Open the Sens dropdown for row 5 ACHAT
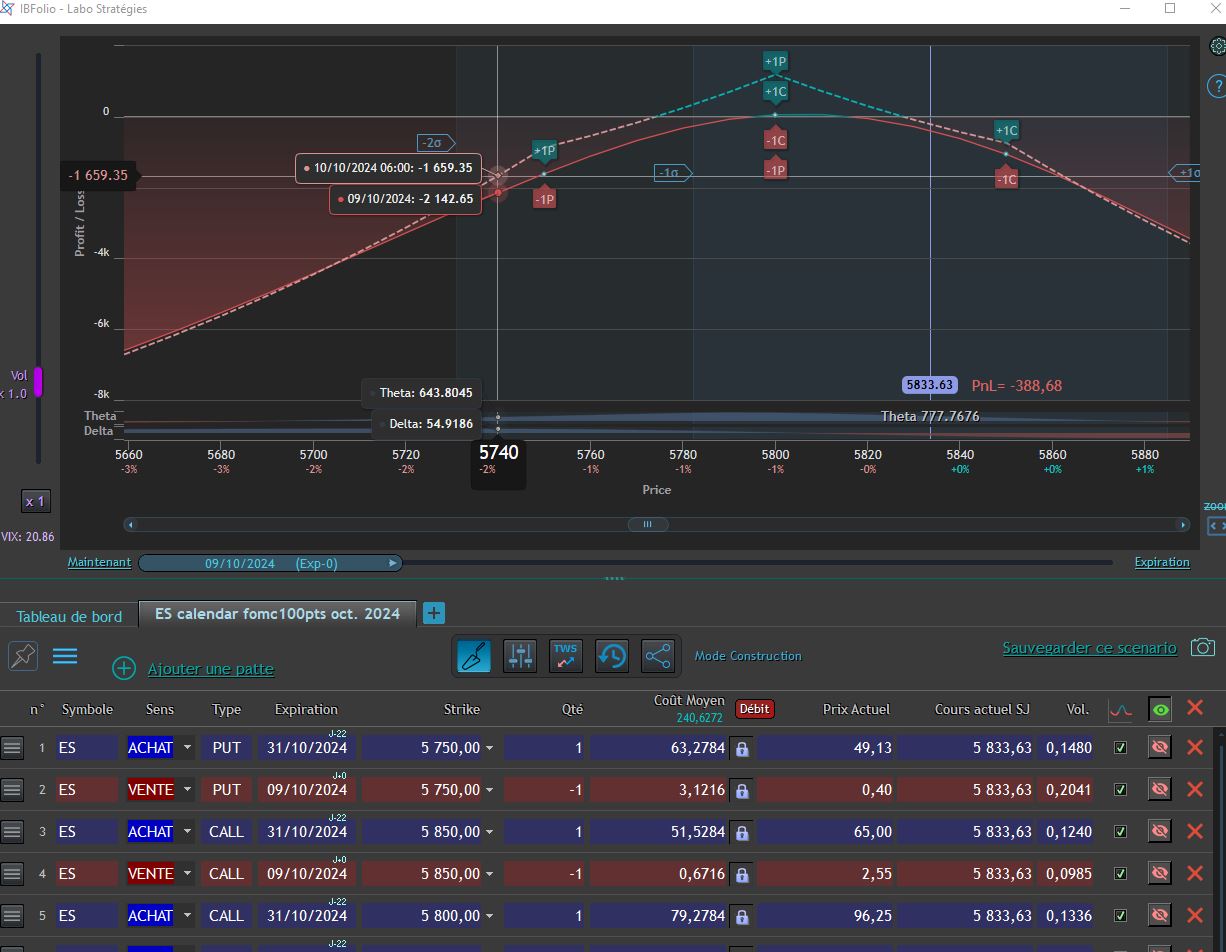 click(x=187, y=916)
